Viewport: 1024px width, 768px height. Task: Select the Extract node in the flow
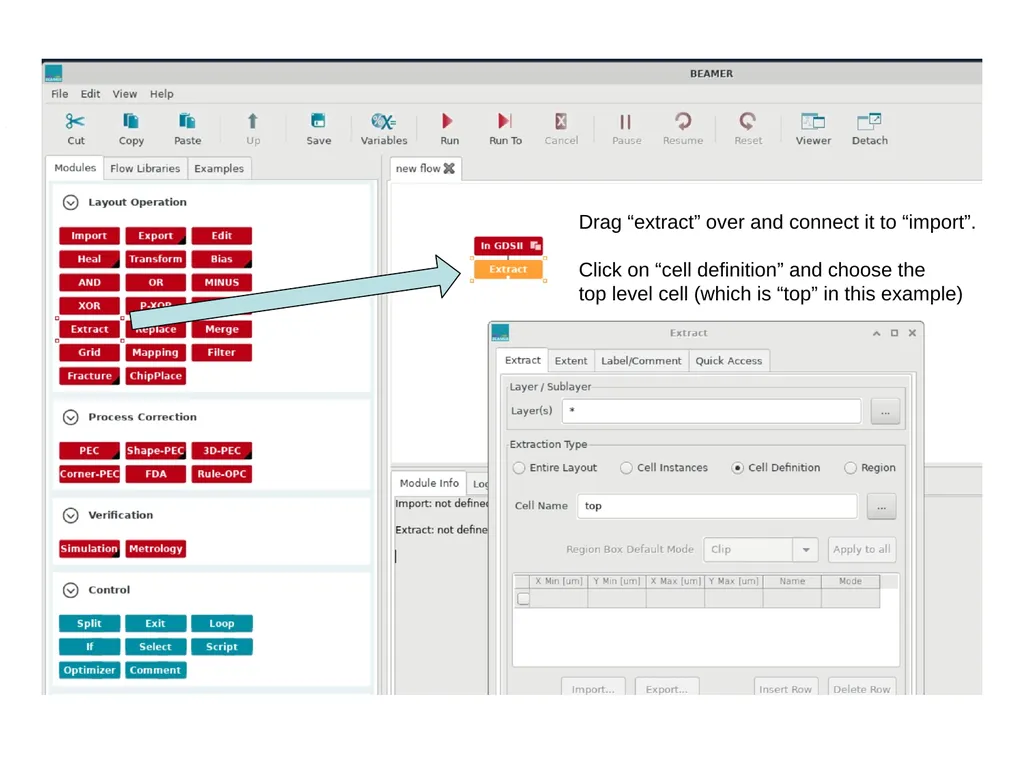[x=508, y=269]
